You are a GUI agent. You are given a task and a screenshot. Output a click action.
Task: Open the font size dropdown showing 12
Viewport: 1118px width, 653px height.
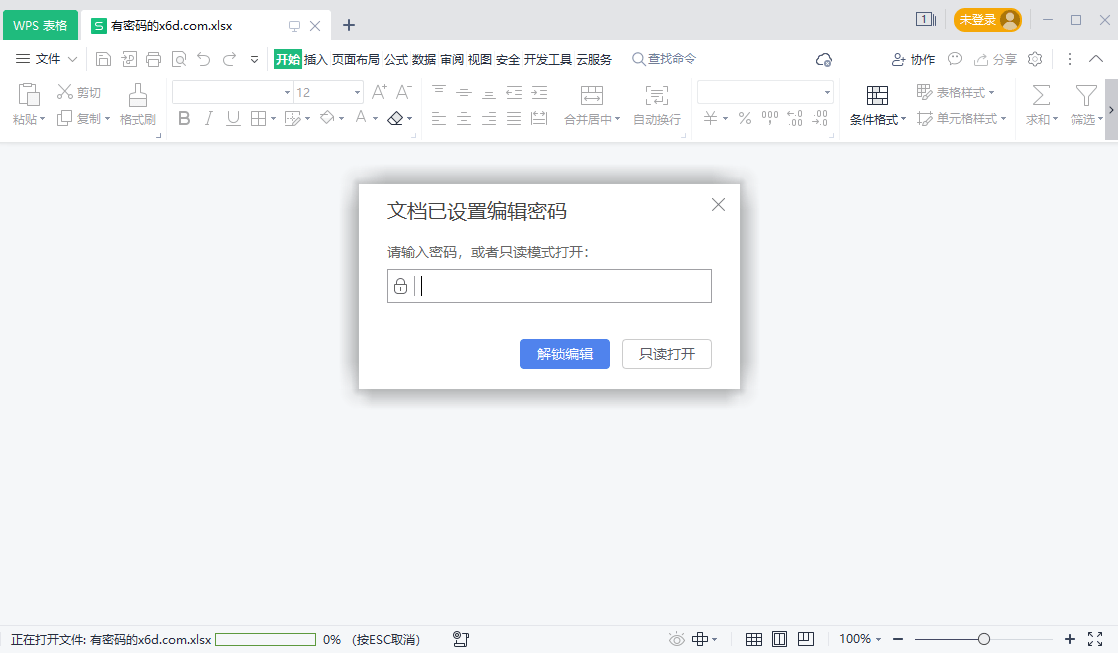357,92
